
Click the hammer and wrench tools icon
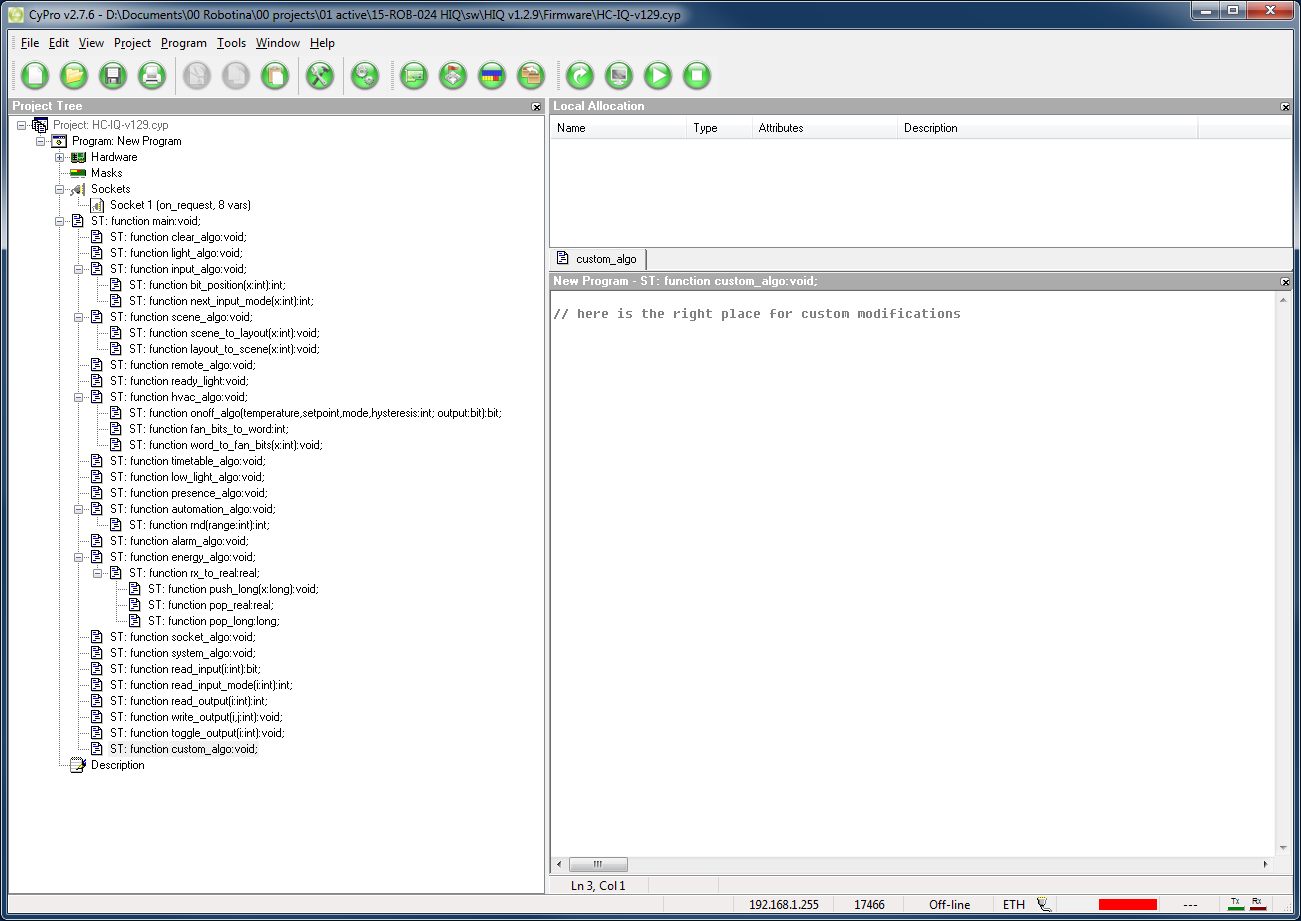pos(319,75)
